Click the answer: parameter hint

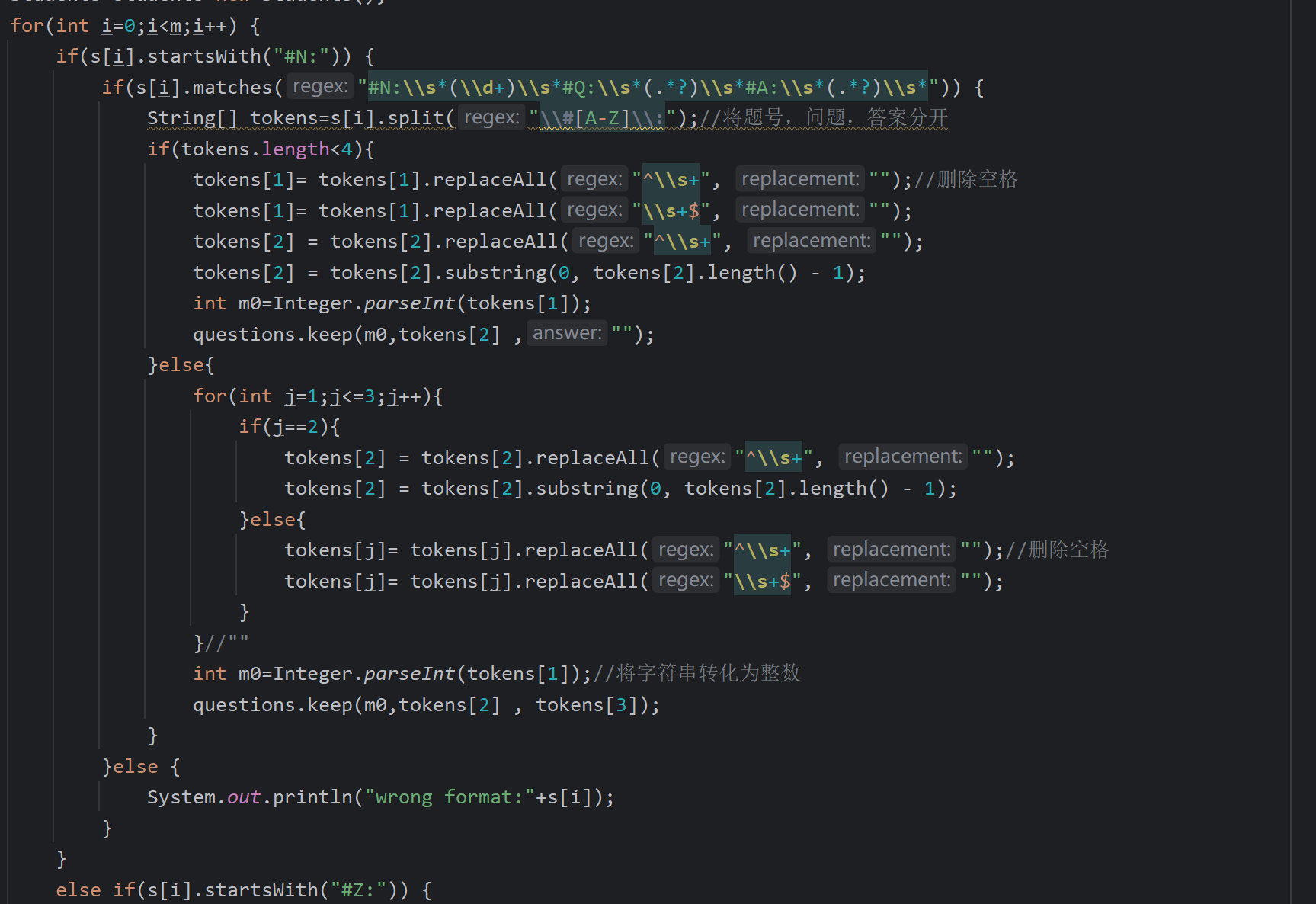pyautogui.click(x=568, y=333)
